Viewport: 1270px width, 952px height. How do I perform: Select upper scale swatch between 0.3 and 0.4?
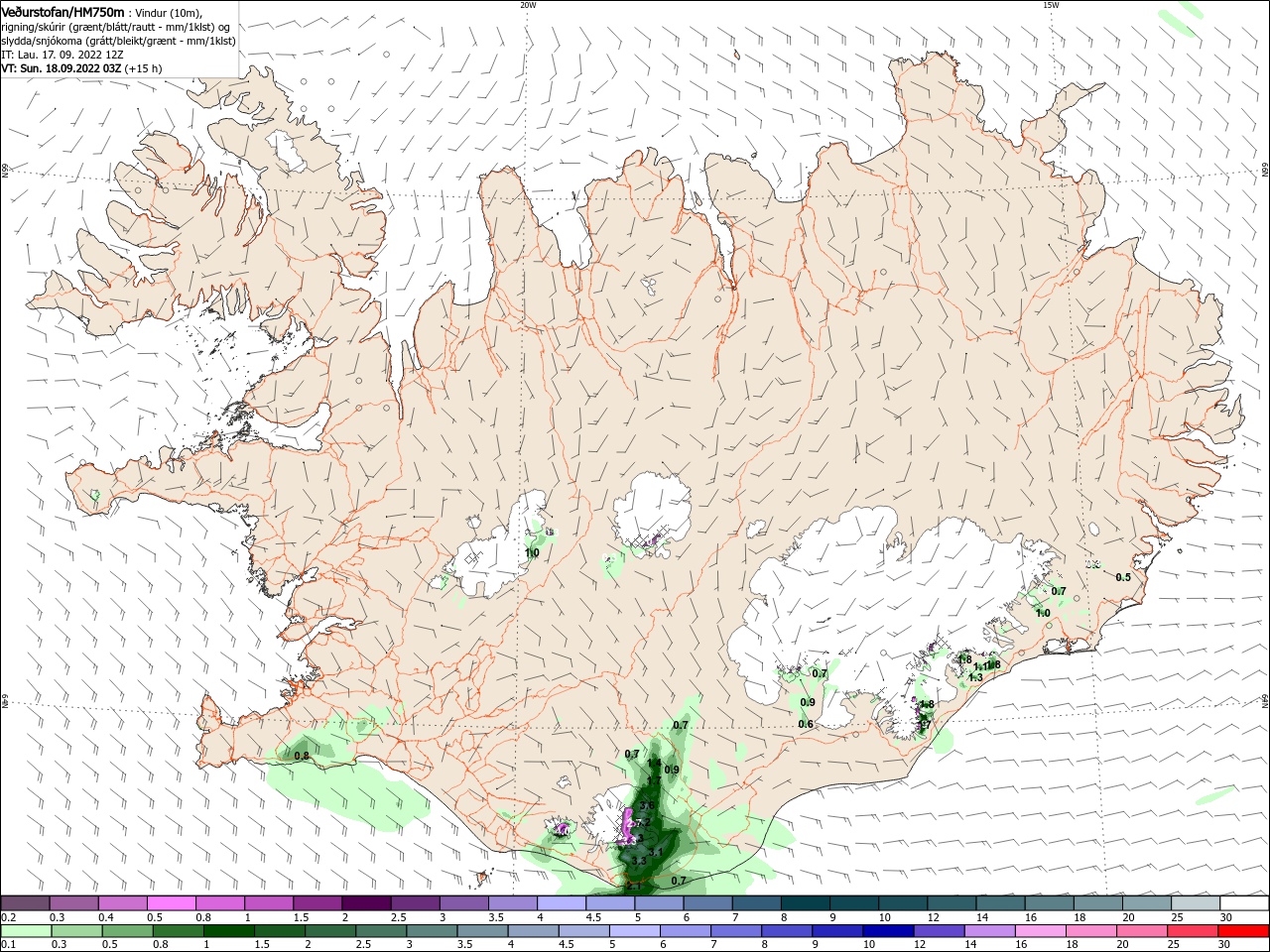[x=72, y=903]
